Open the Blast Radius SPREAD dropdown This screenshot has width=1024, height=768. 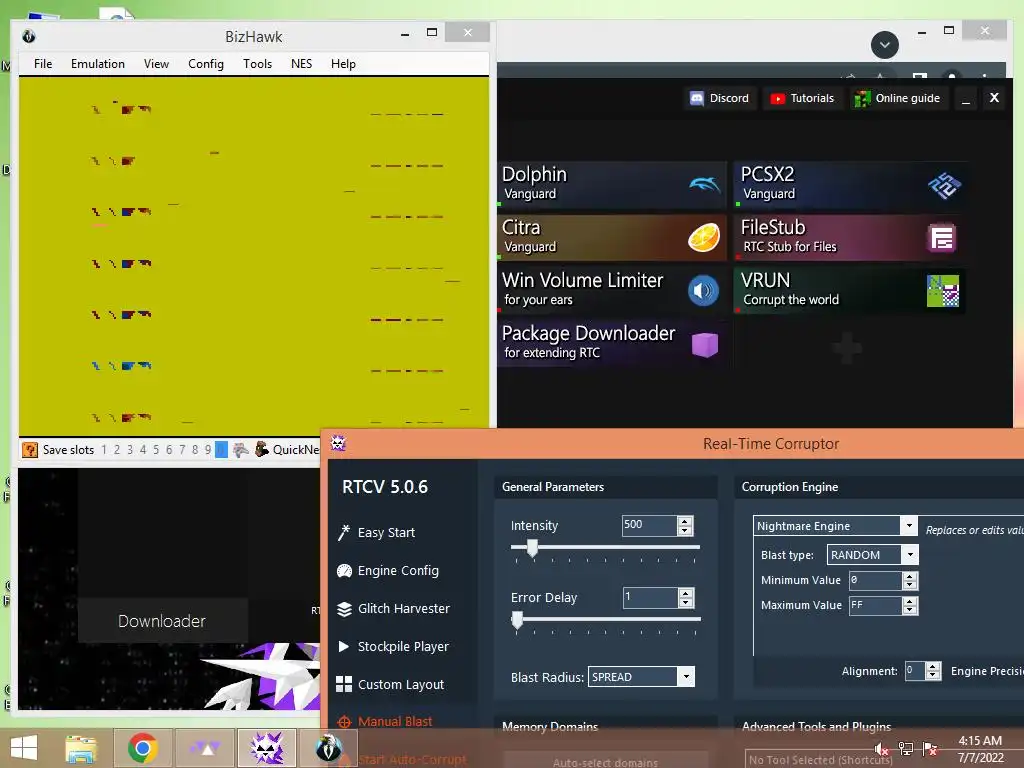pos(686,677)
